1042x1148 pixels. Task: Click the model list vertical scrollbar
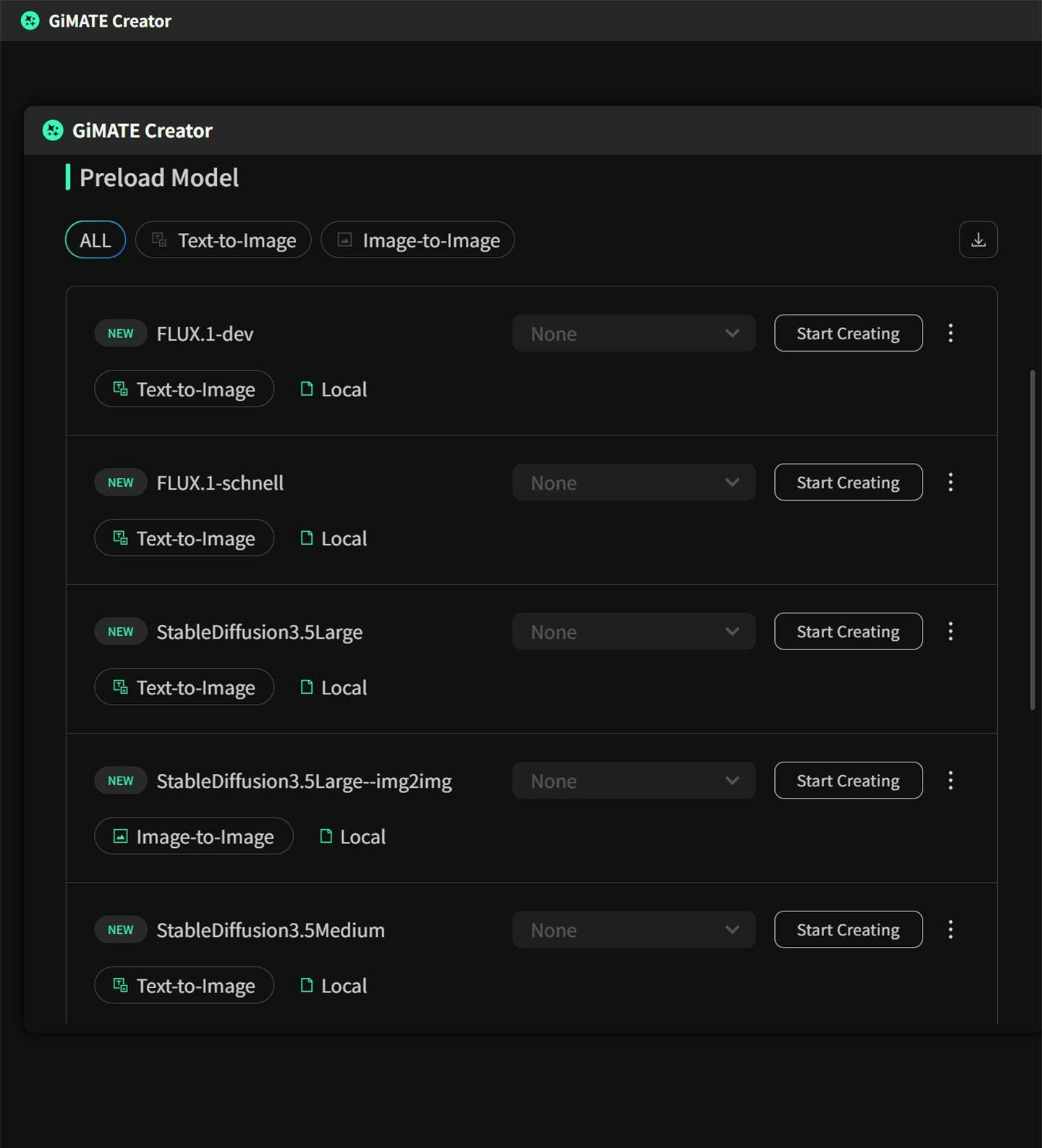pyautogui.click(x=1033, y=540)
